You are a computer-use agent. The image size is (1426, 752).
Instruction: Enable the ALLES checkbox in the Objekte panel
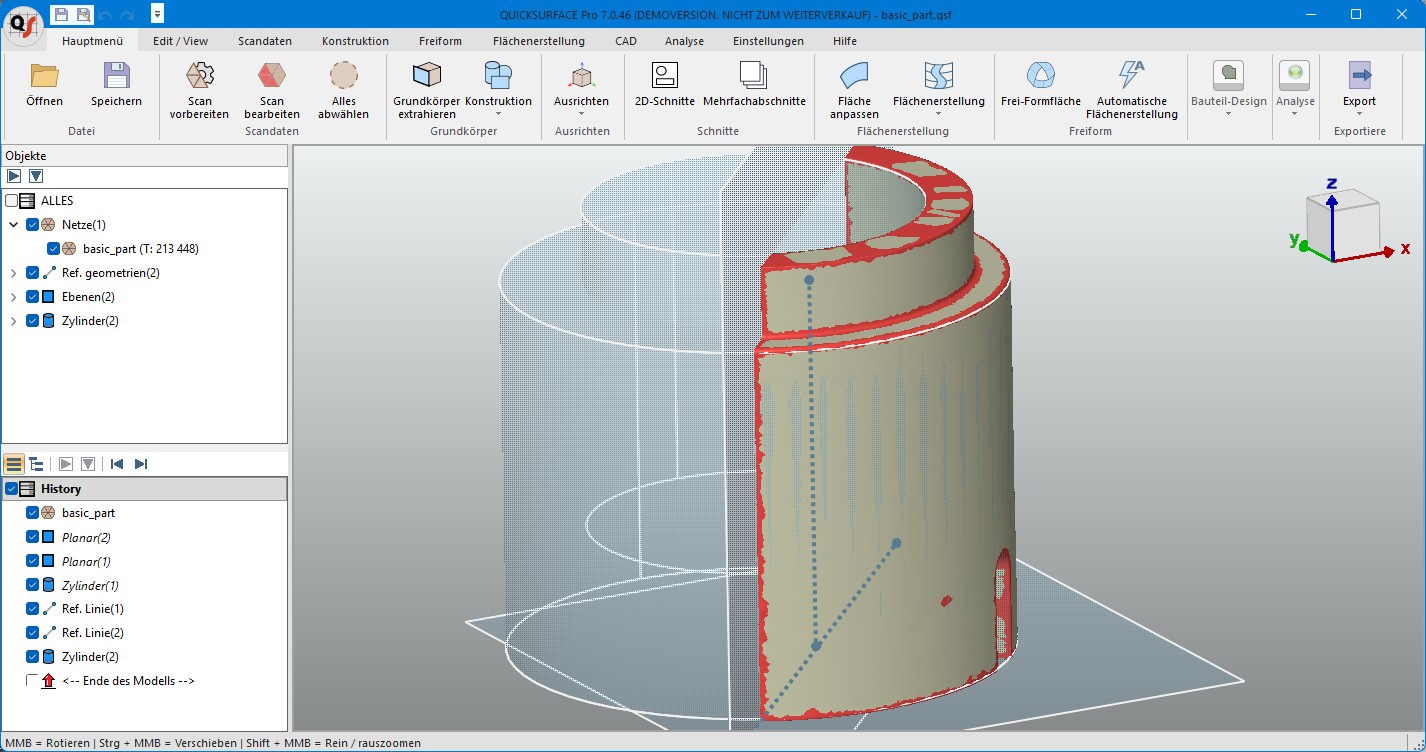[12, 201]
